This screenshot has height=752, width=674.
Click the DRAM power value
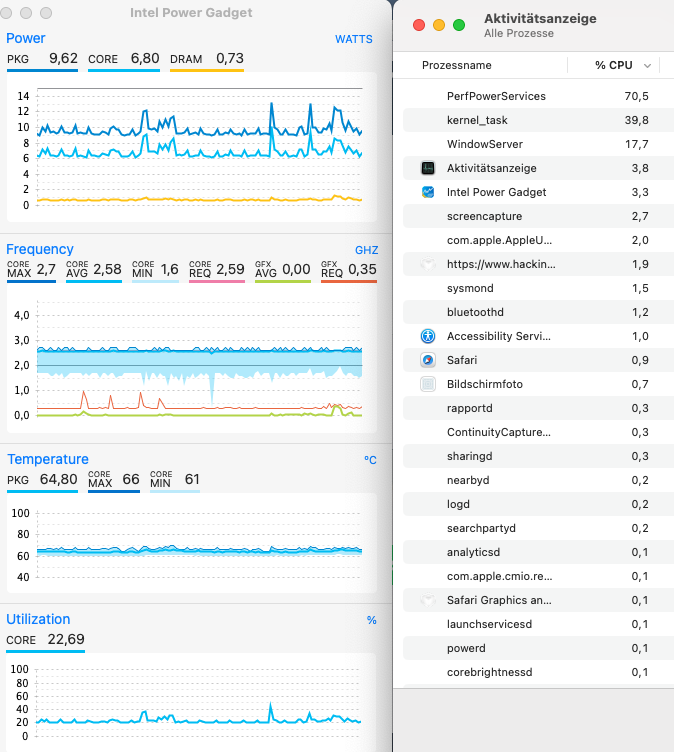point(230,59)
